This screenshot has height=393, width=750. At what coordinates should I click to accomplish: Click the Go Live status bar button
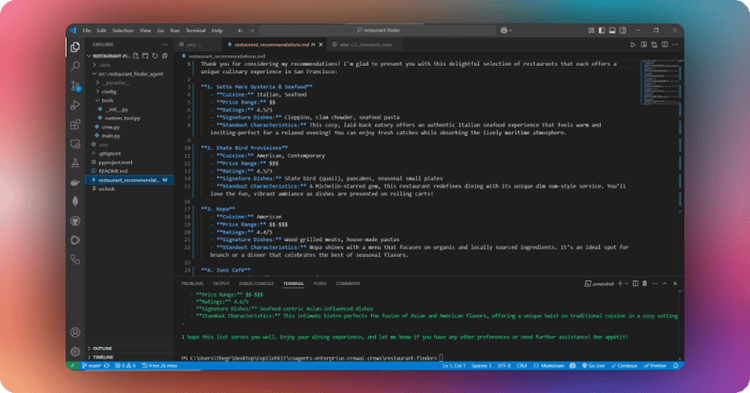[593, 366]
